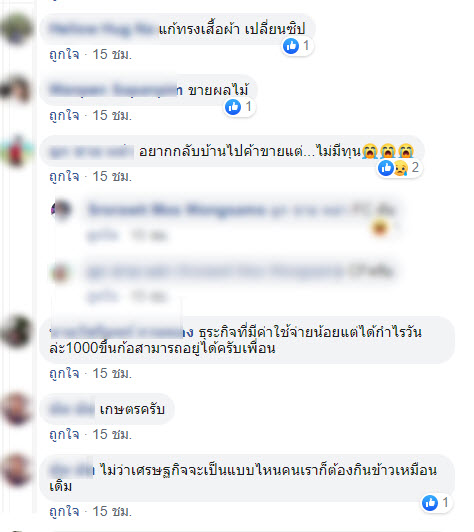The image size is (474, 532).
Task: Like the เกษตรครับ comment
Action: point(64,434)
